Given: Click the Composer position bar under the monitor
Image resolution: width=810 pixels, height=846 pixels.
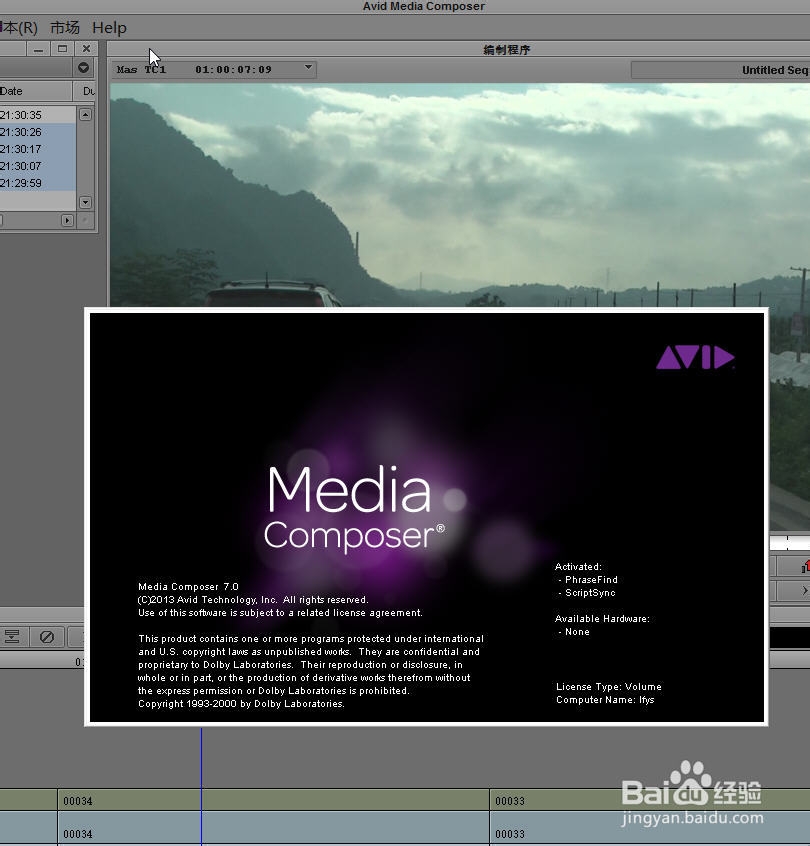Looking at the screenshot, I should pos(789,543).
